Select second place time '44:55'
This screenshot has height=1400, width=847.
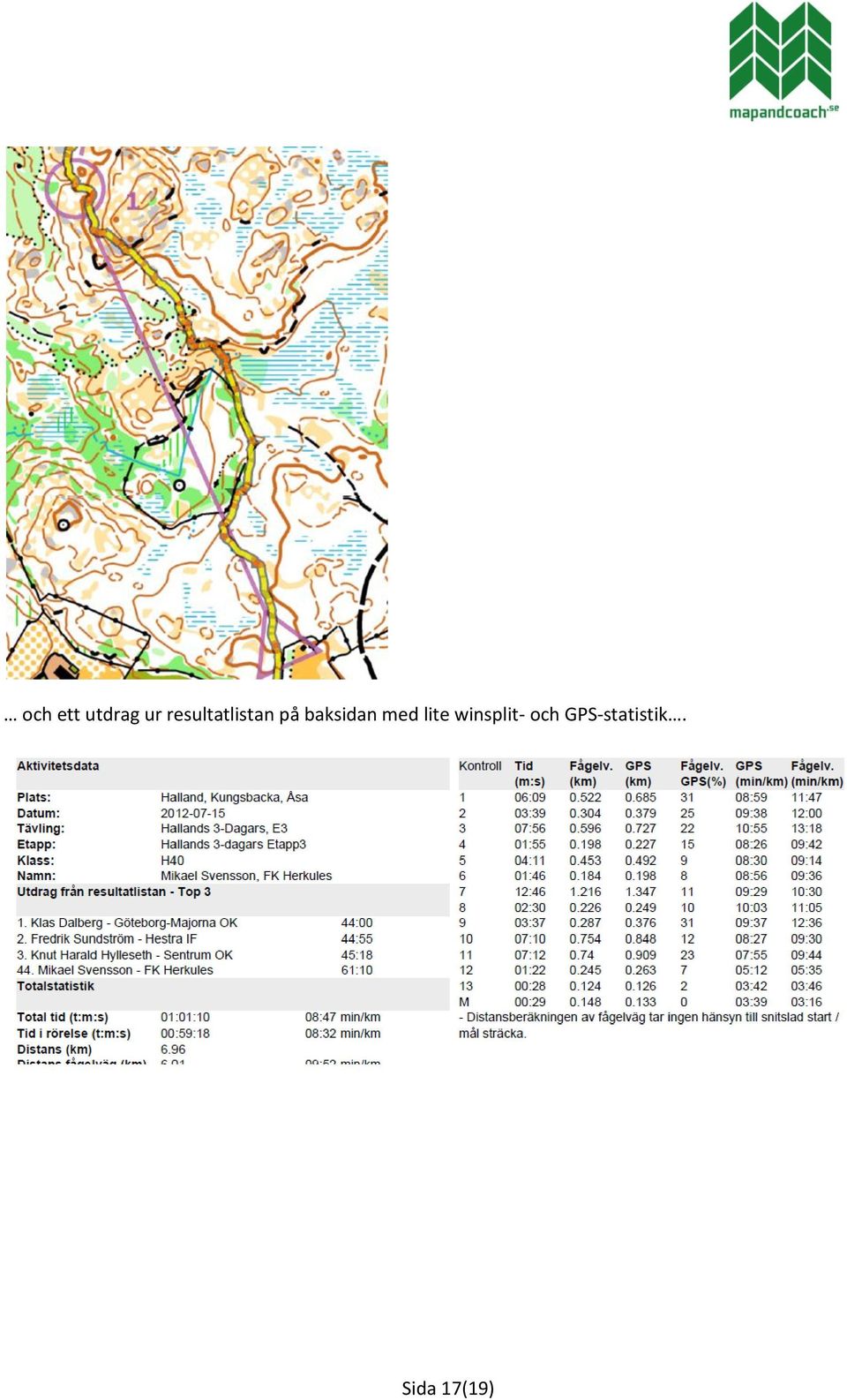point(356,938)
